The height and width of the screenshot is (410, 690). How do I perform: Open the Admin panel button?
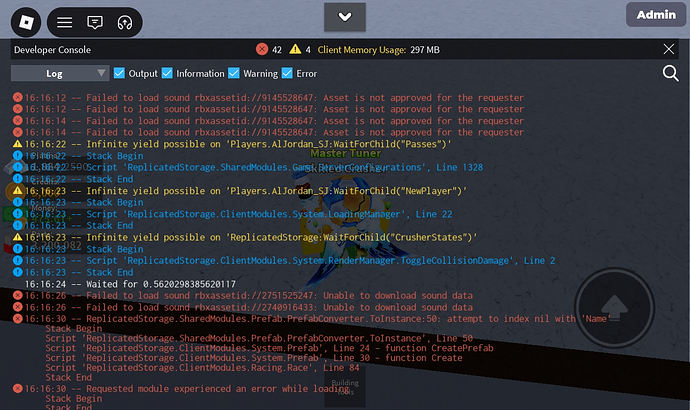click(x=656, y=15)
